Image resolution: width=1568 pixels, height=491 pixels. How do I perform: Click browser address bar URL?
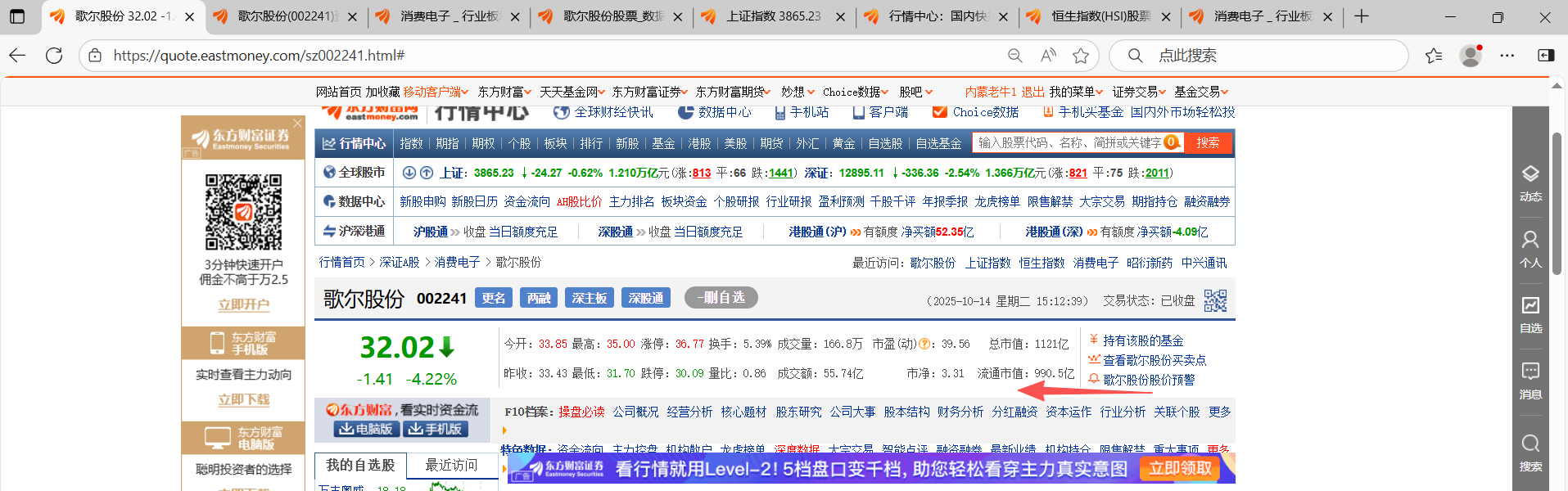pyautogui.click(x=259, y=56)
